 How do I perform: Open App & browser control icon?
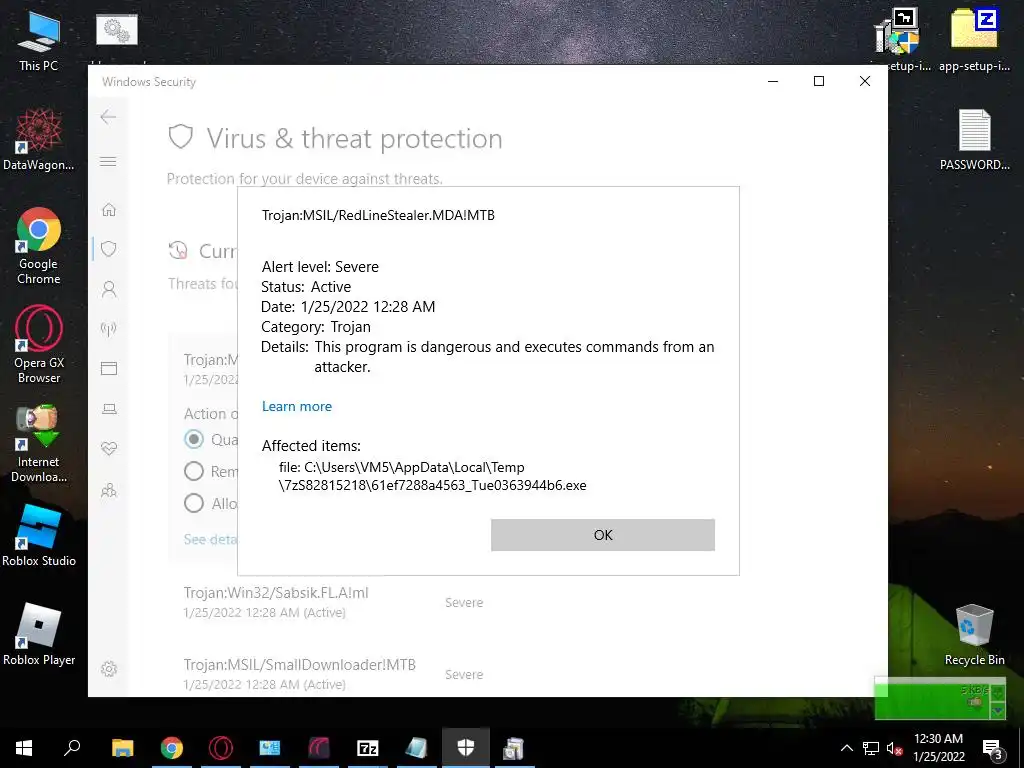pos(108,369)
